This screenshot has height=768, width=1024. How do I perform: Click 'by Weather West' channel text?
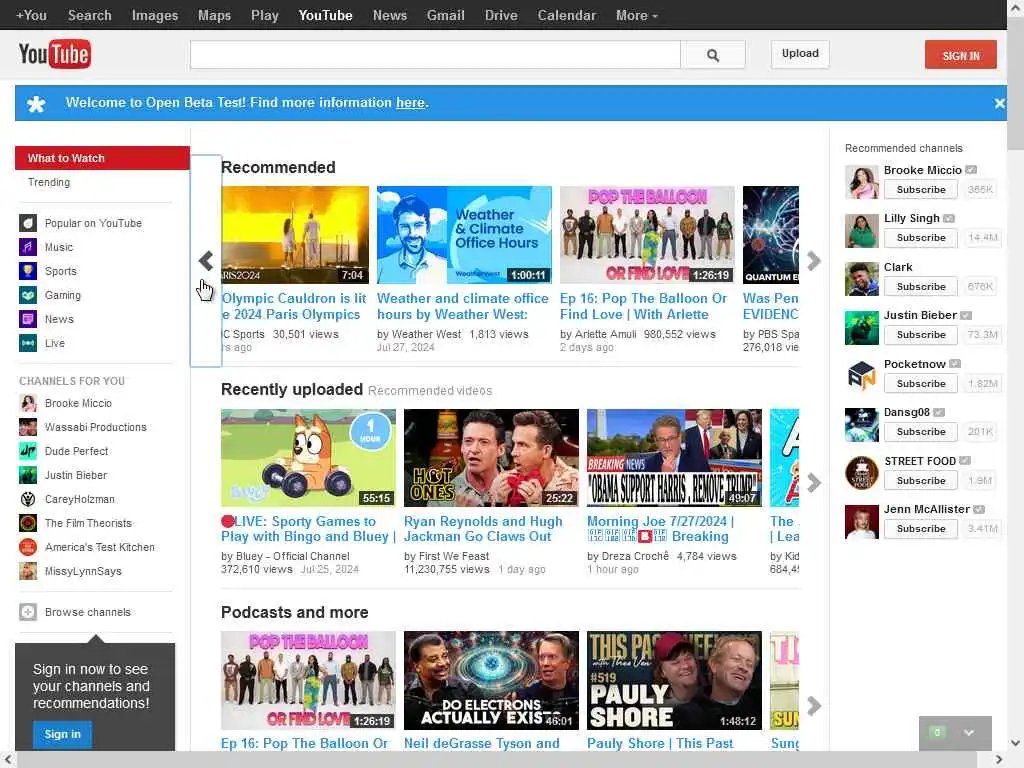419,334
